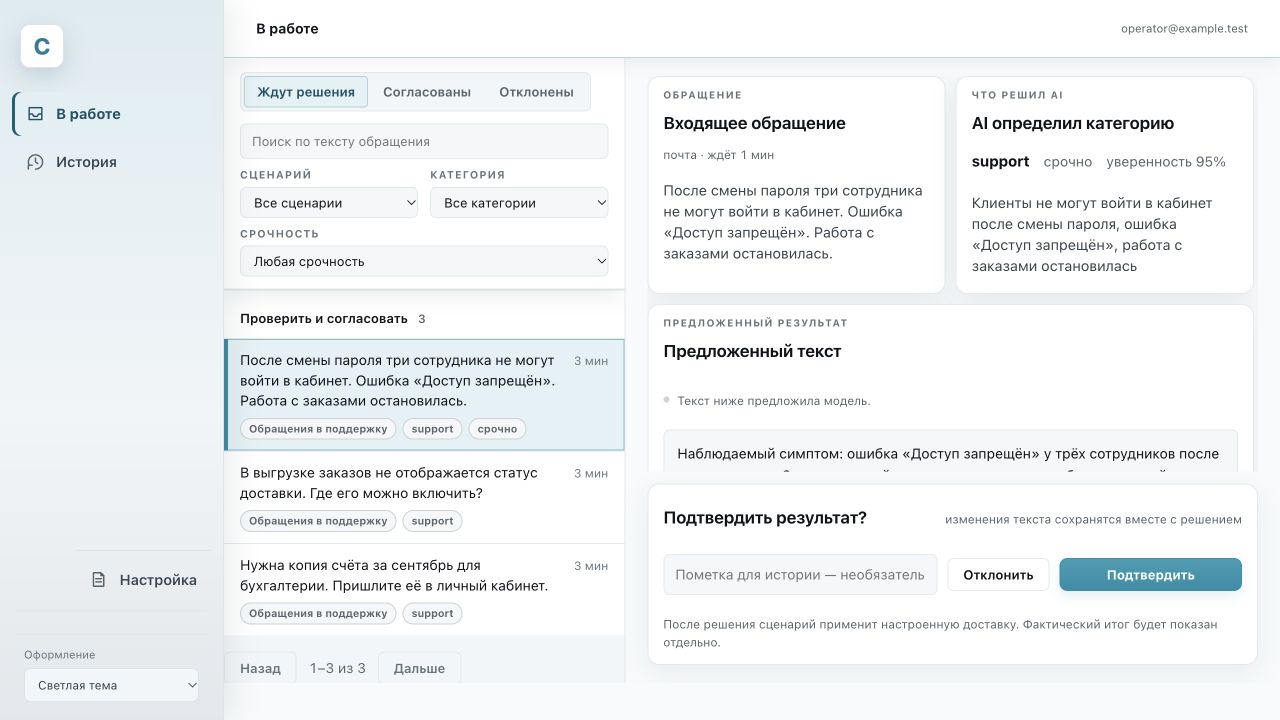Click the operator@example.test account label
The image size is (1280, 720).
[1184, 29]
